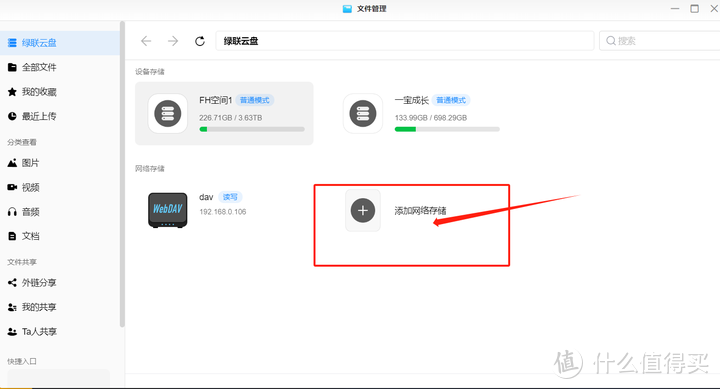Screen dimensions: 720x389
Task: Click the 226.71GB / 3.63TB usage text
Action: (x=231, y=118)
